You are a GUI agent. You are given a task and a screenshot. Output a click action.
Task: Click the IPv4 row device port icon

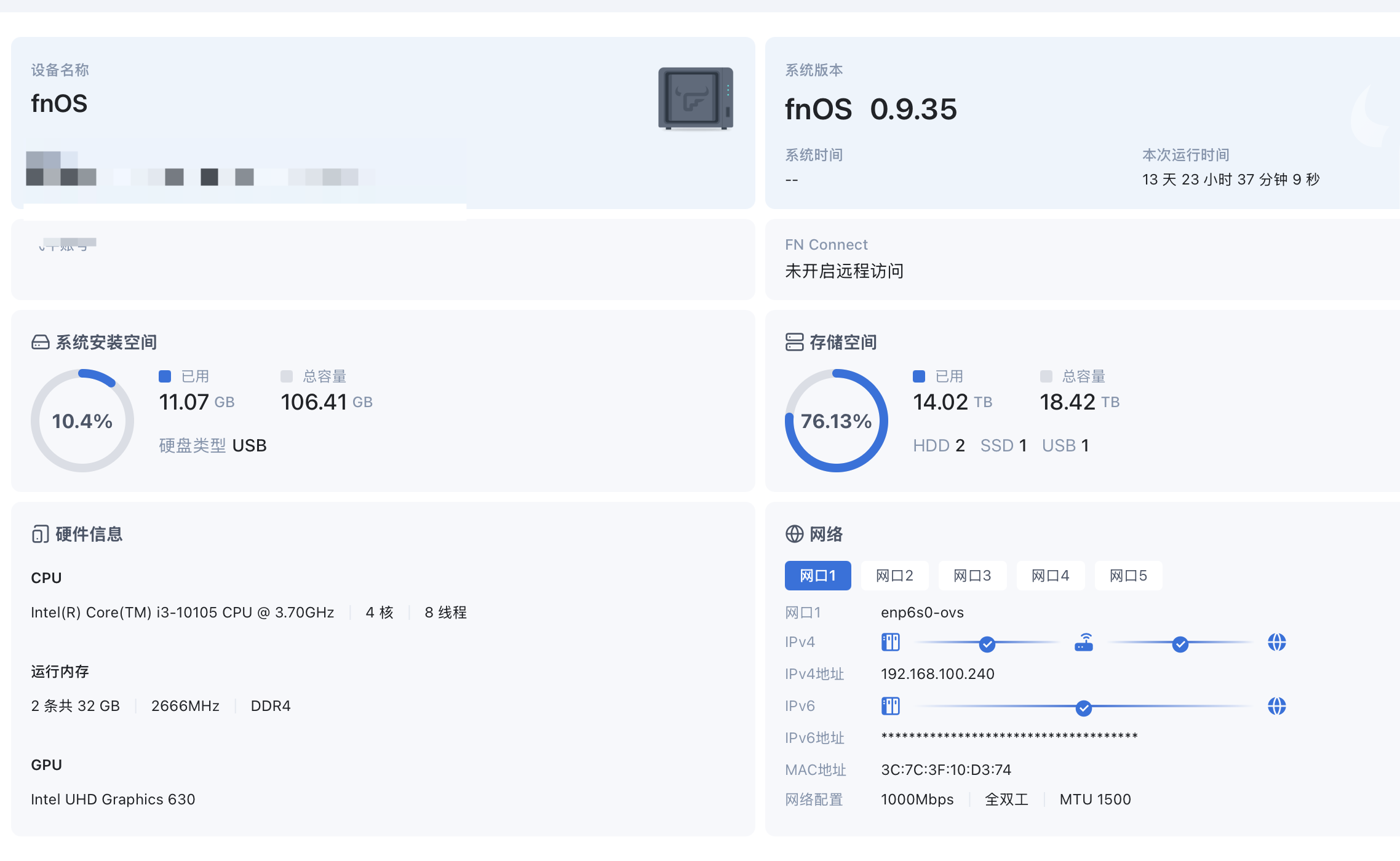[890, 643]
